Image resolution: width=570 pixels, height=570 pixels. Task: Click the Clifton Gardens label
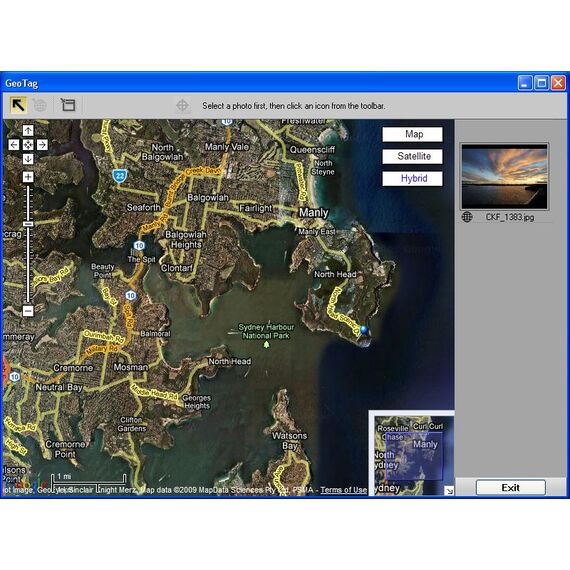coord(131,424)
